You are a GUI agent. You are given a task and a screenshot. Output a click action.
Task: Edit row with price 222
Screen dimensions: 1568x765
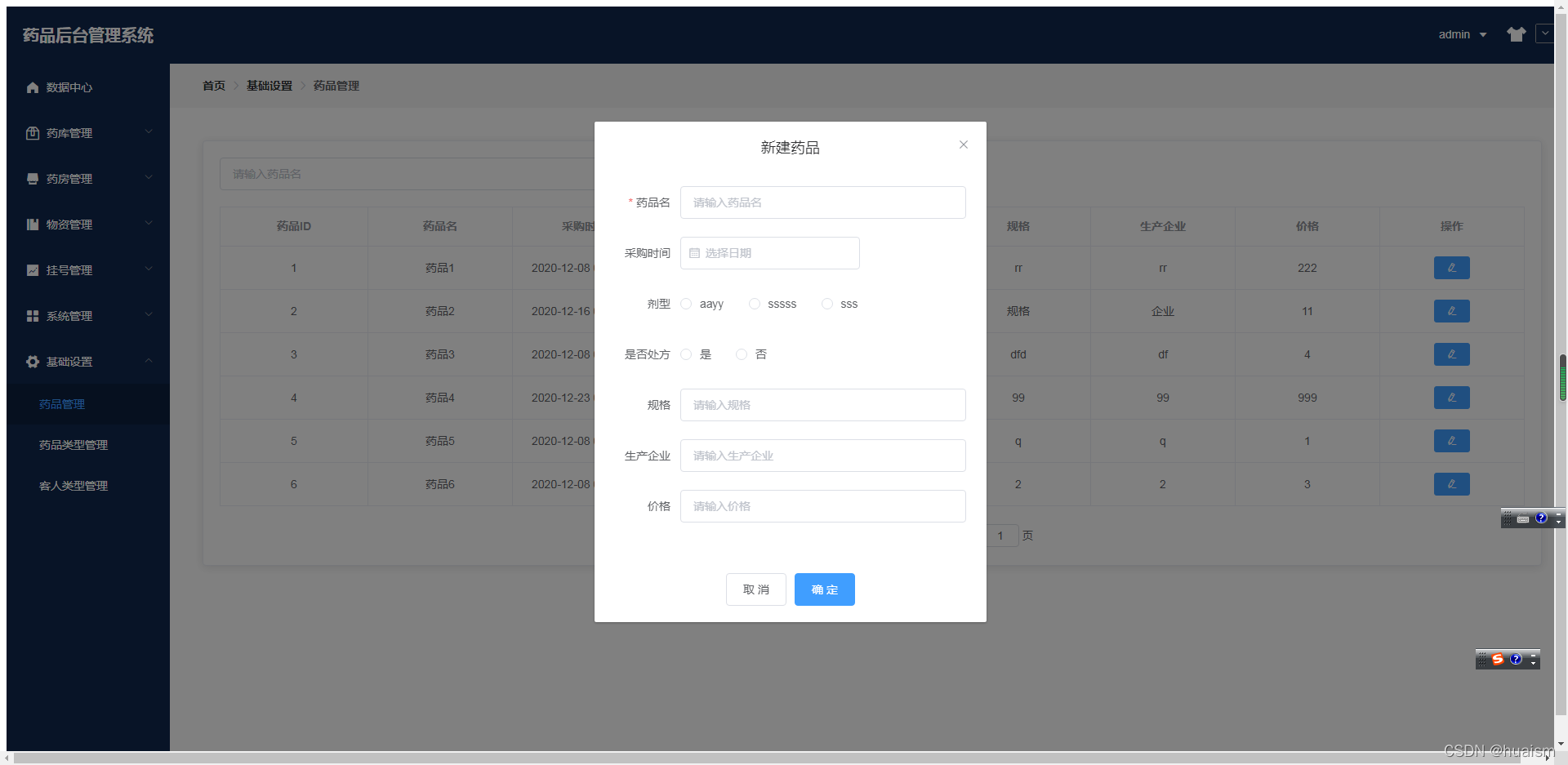tap(1452, 268)
